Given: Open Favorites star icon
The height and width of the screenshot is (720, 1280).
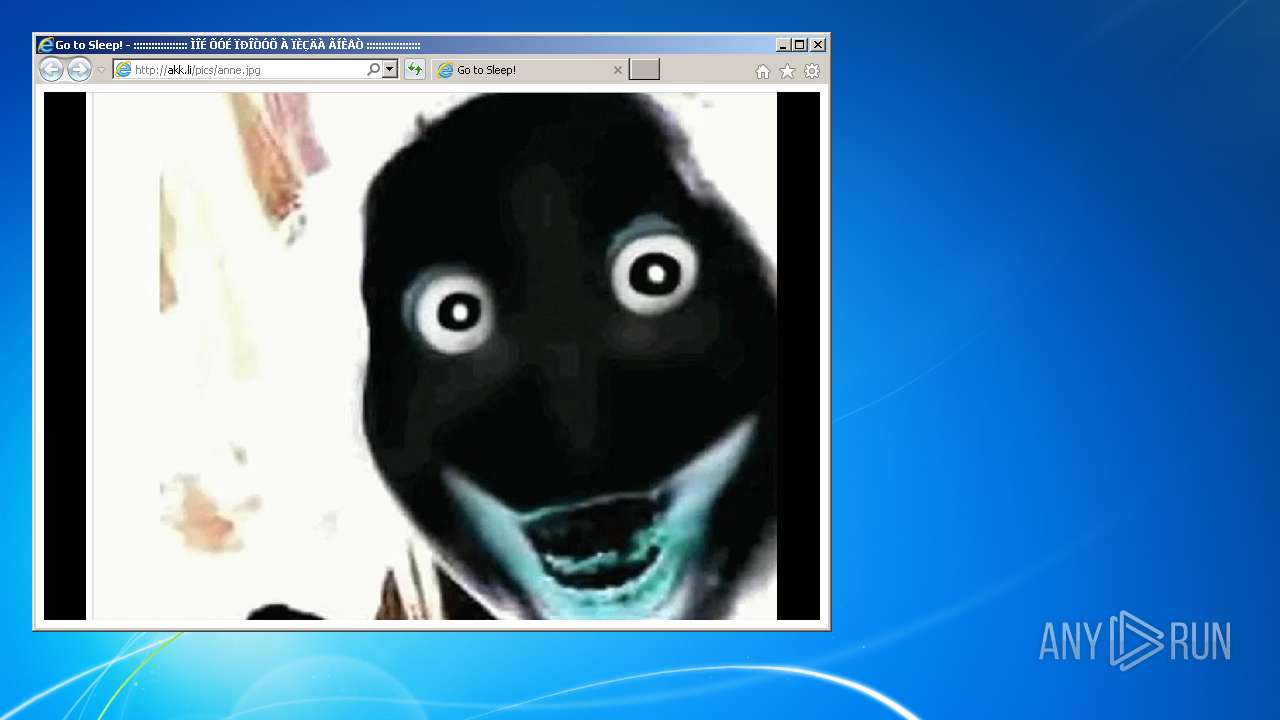Looking at the screenshot, I should pyautogui.click(x=787, y=71).
